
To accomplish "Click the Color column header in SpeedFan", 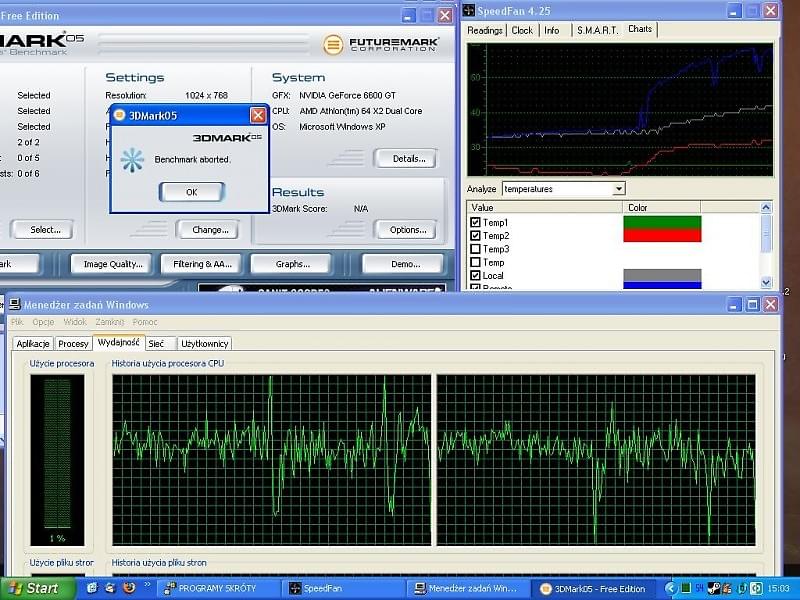I will pos(661,207).
